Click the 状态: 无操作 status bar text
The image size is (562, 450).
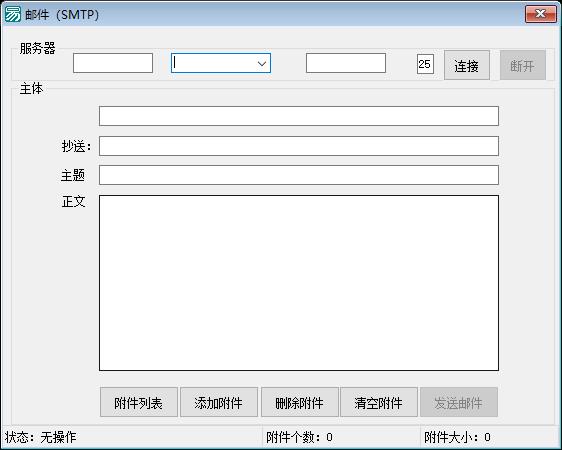[41, 437]
